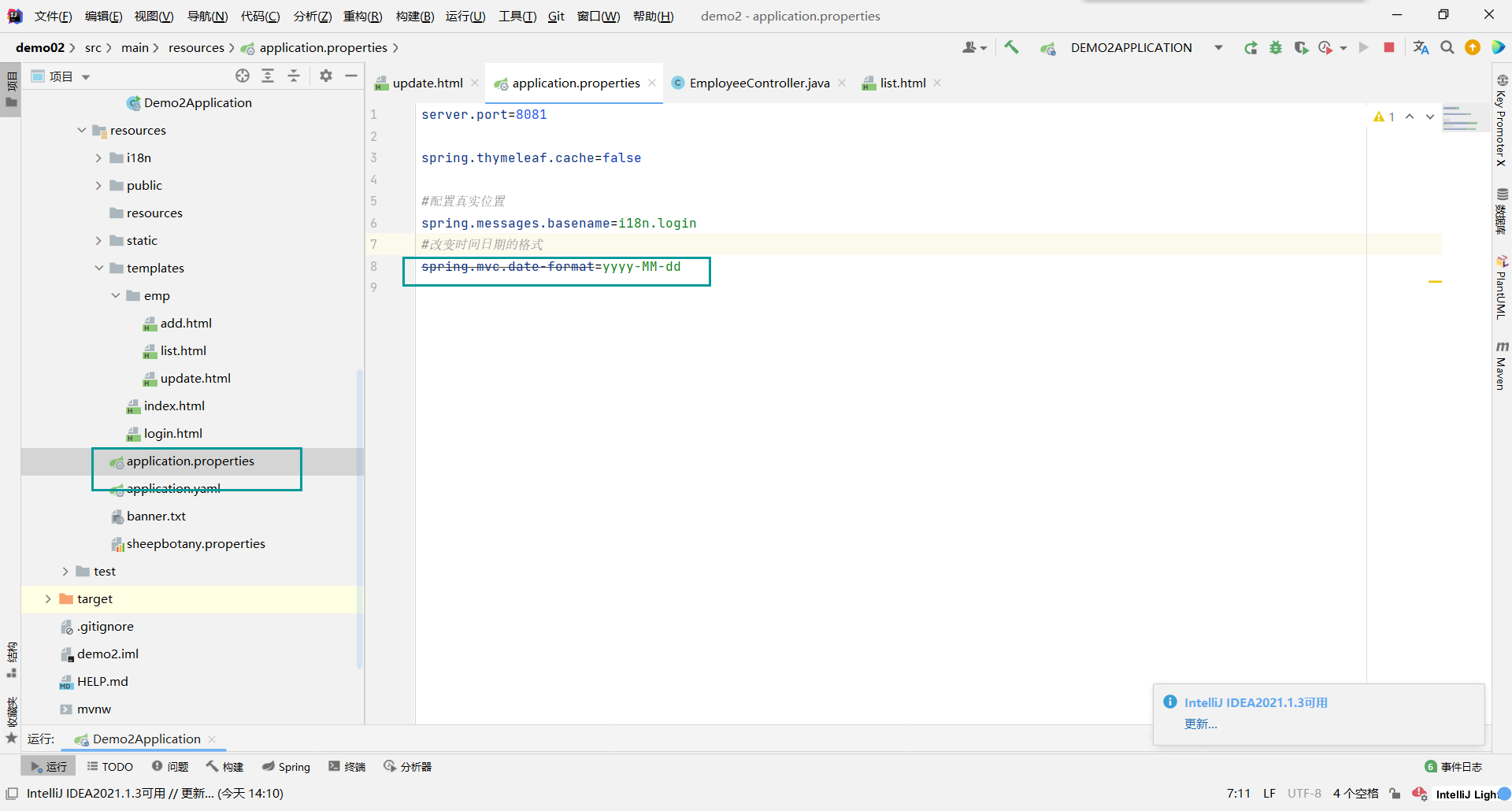Click the 更新... link in notification
The image size is (1512, 811).
pyautogui.click(x=1201, y=724)
